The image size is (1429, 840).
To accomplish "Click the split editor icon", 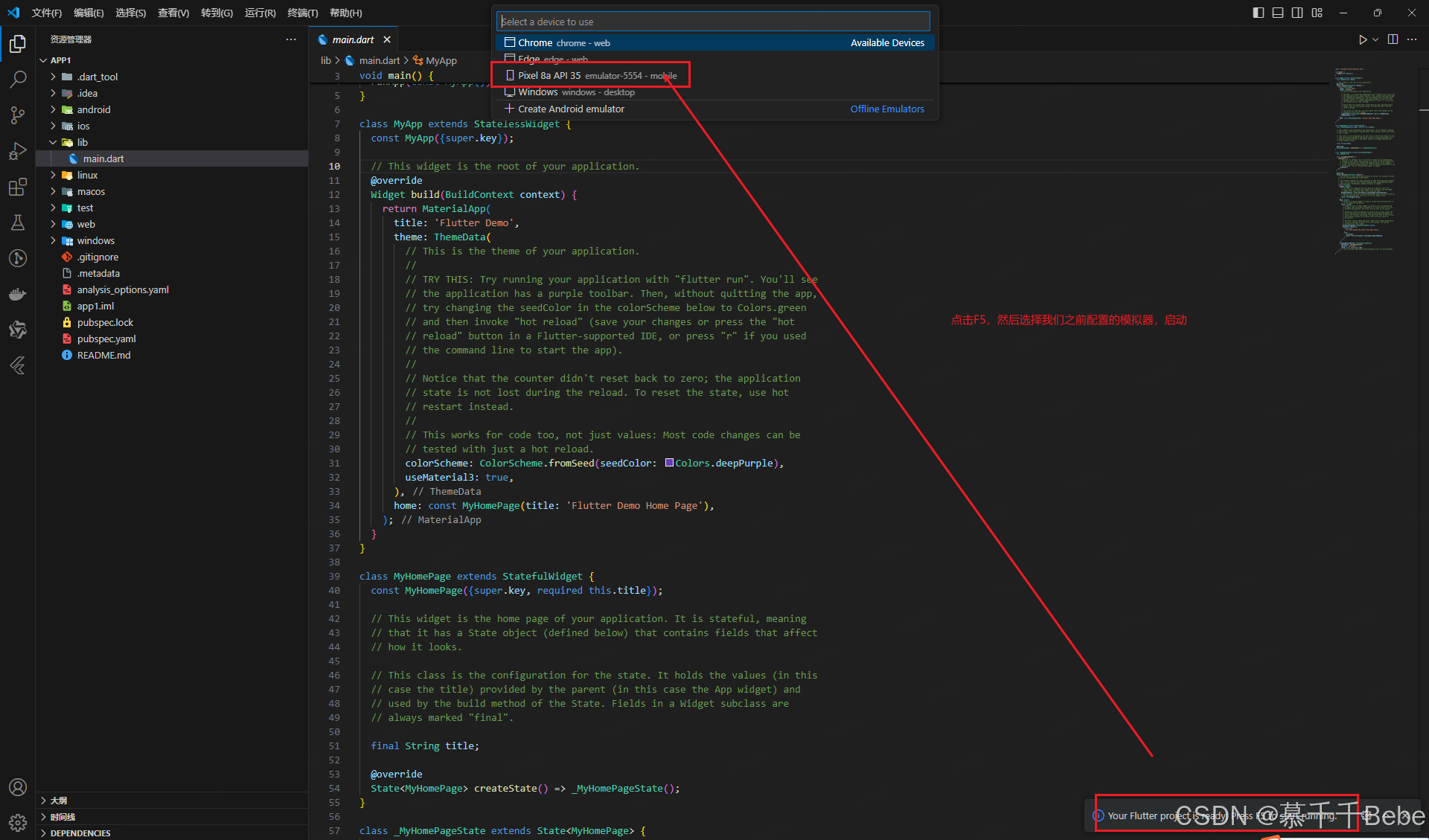I will coord(1393,39).
